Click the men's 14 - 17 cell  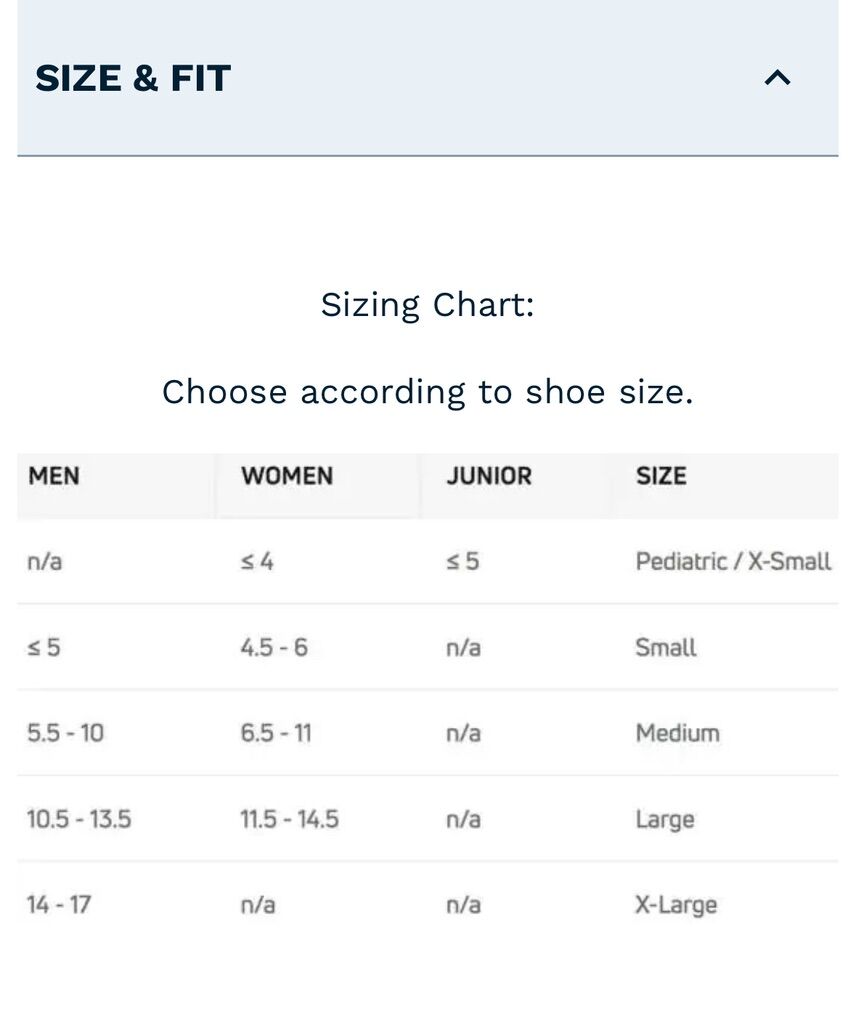59,906
